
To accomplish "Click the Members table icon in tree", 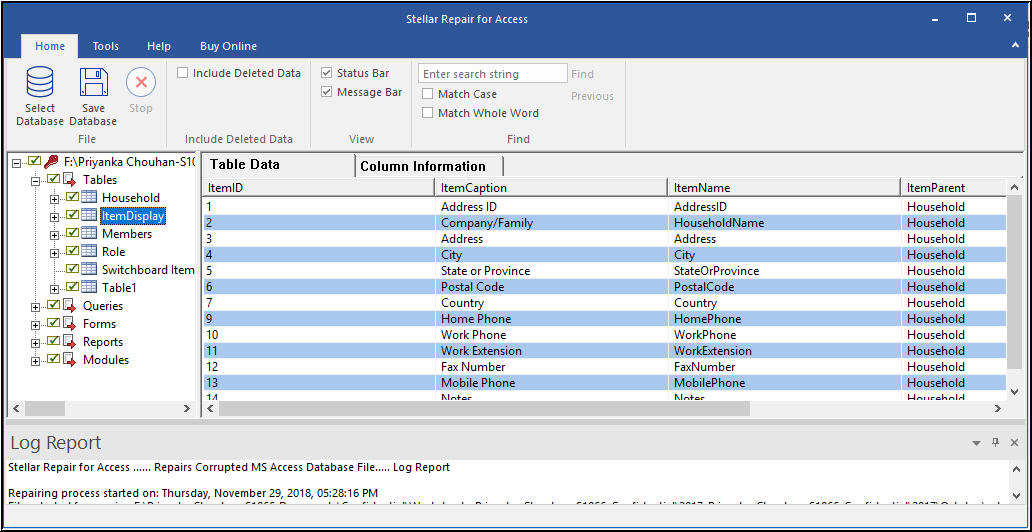I will click(89, 234).
